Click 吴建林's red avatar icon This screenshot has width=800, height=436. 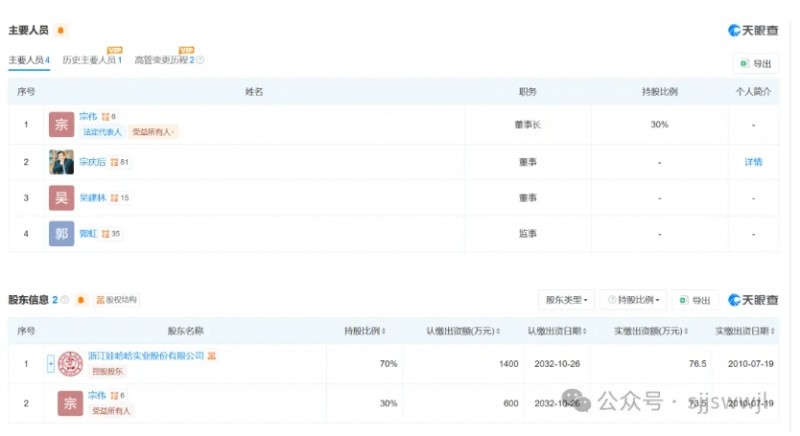pyautogui.click(x=61, y=198)
